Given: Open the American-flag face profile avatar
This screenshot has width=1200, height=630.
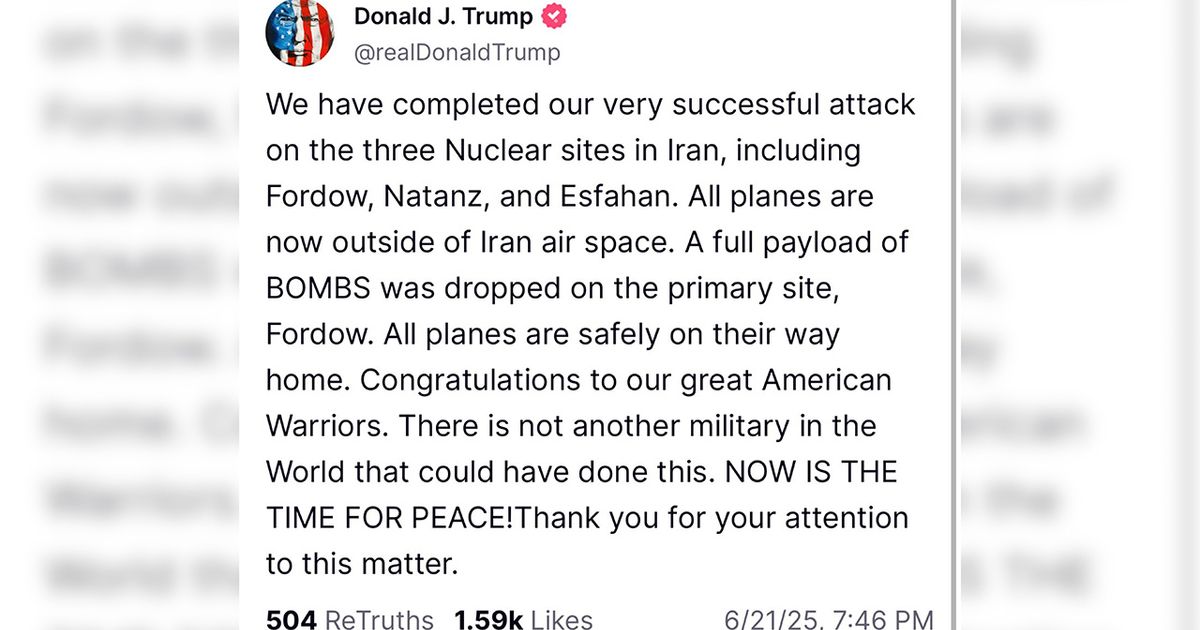Looking at the screenshot, I should point(300,33).
